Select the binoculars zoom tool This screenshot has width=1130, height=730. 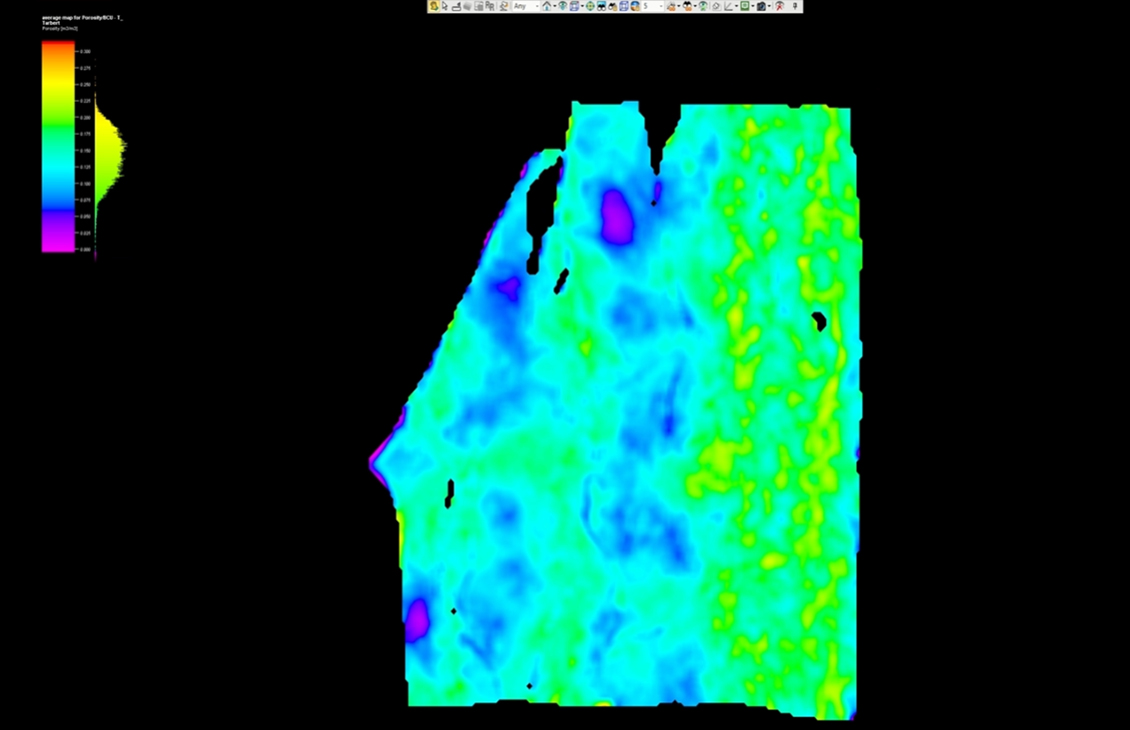(600, 7)
